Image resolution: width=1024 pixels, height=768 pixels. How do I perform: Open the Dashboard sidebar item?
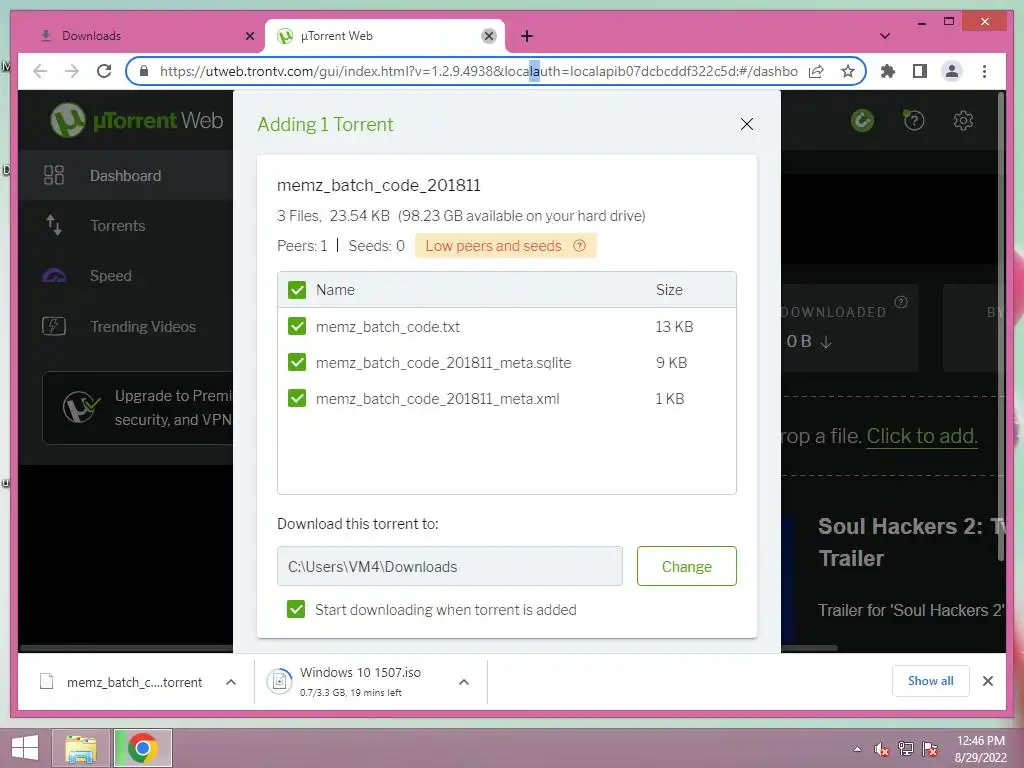(x=125, y=176)
